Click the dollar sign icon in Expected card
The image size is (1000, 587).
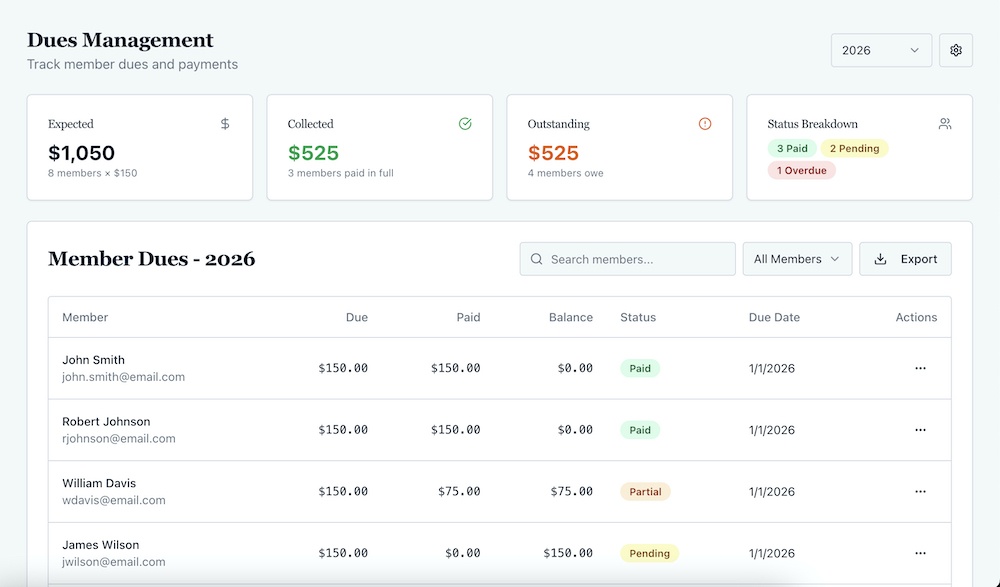pyautogui.click(x=225, y=124)
